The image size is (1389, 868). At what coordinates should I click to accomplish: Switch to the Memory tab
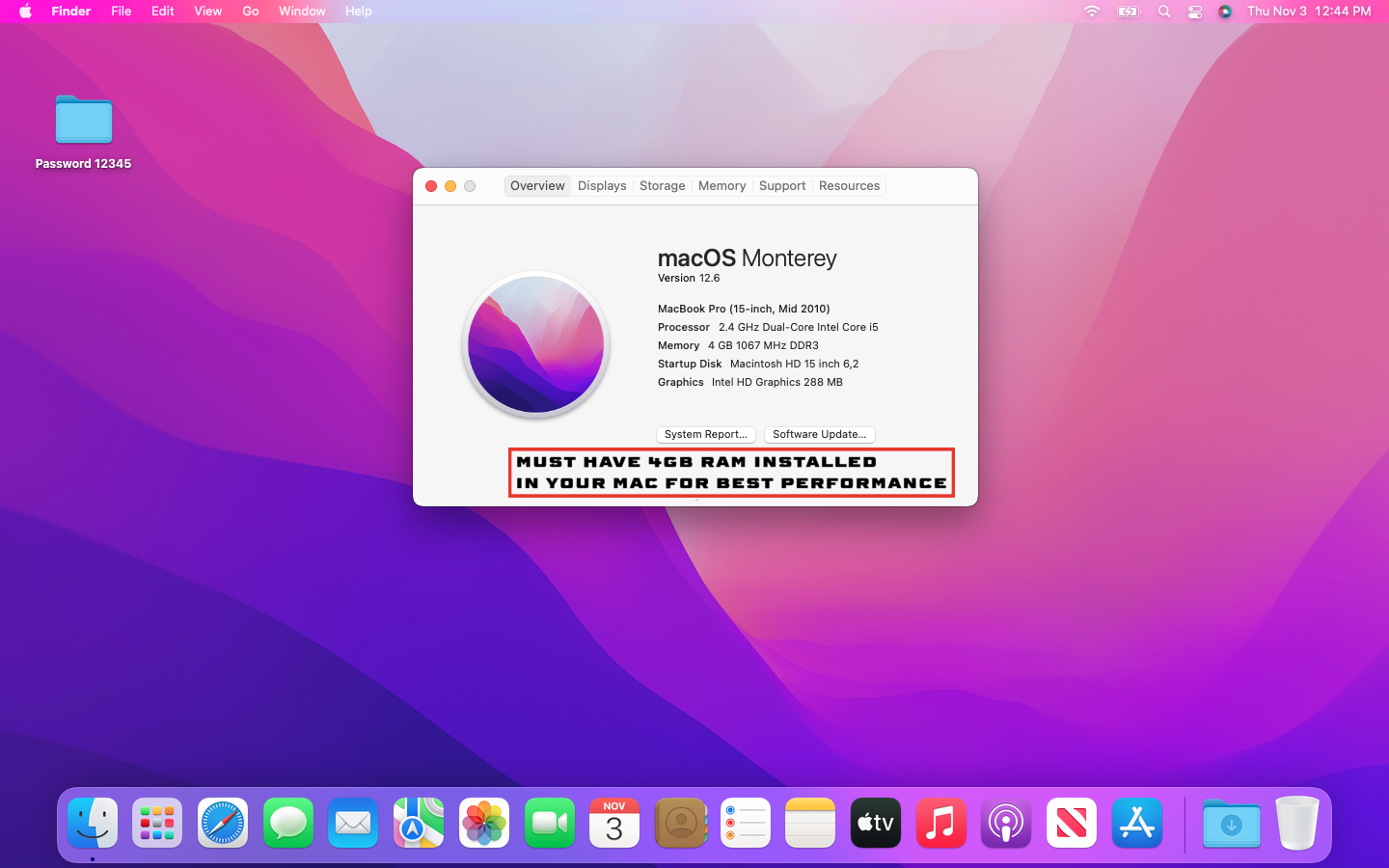722,186
